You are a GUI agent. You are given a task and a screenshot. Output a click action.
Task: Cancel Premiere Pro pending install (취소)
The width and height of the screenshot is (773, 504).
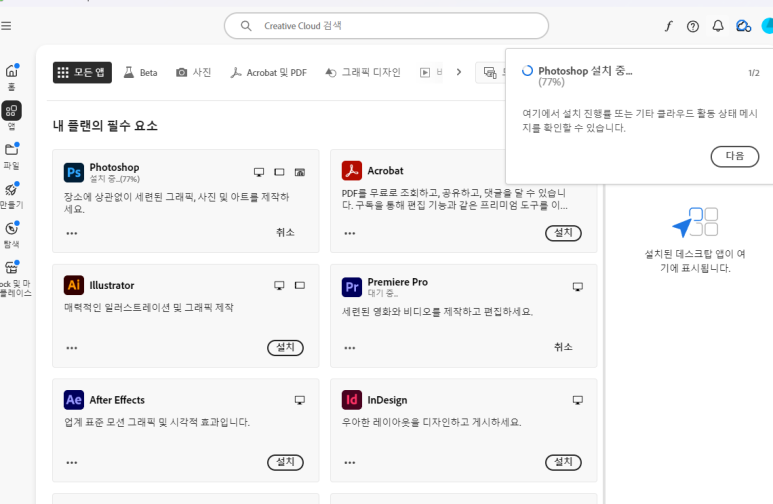pos(563,347)
